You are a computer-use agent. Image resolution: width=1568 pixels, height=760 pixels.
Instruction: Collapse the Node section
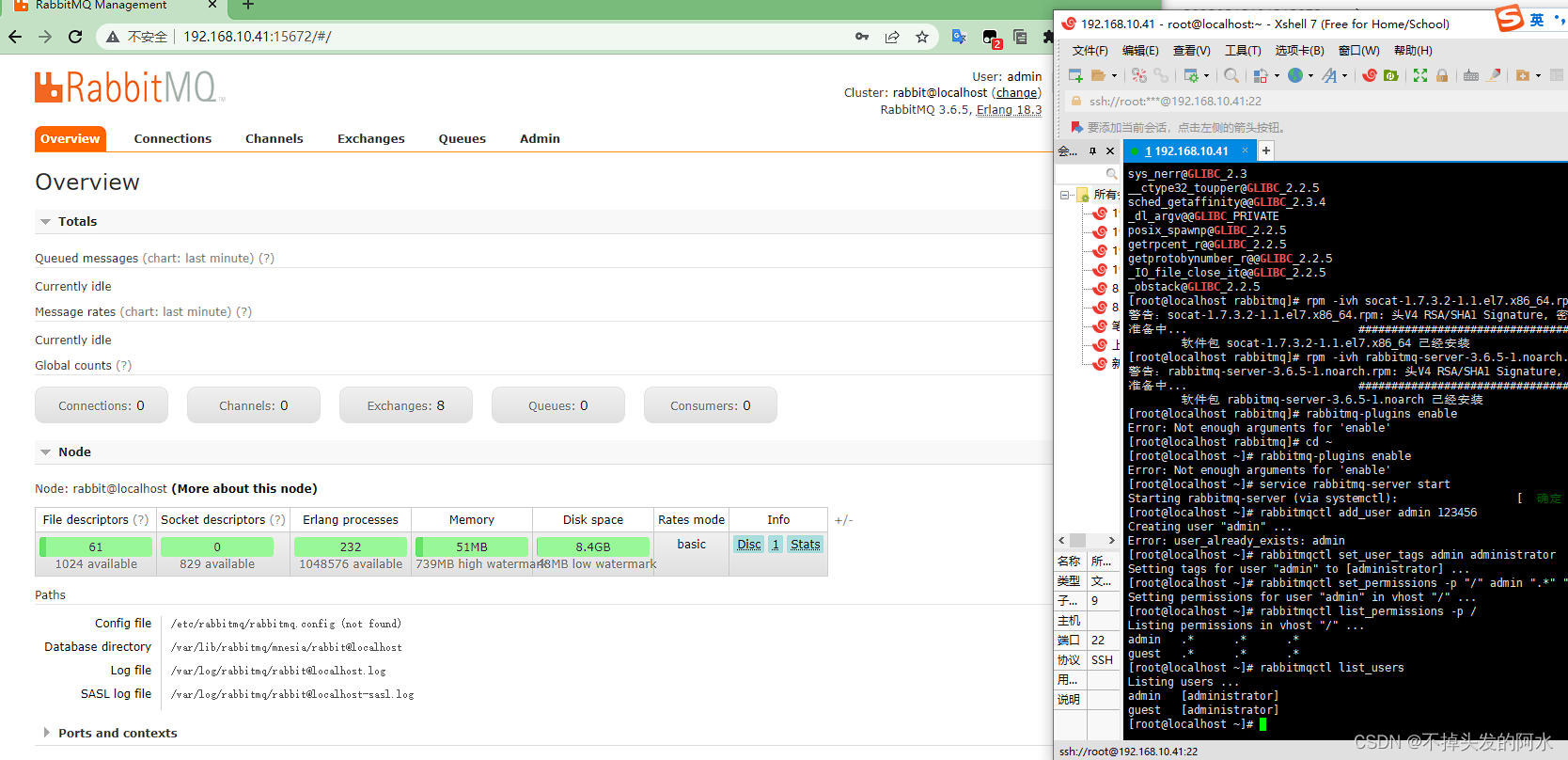click(x=45, y=452)
